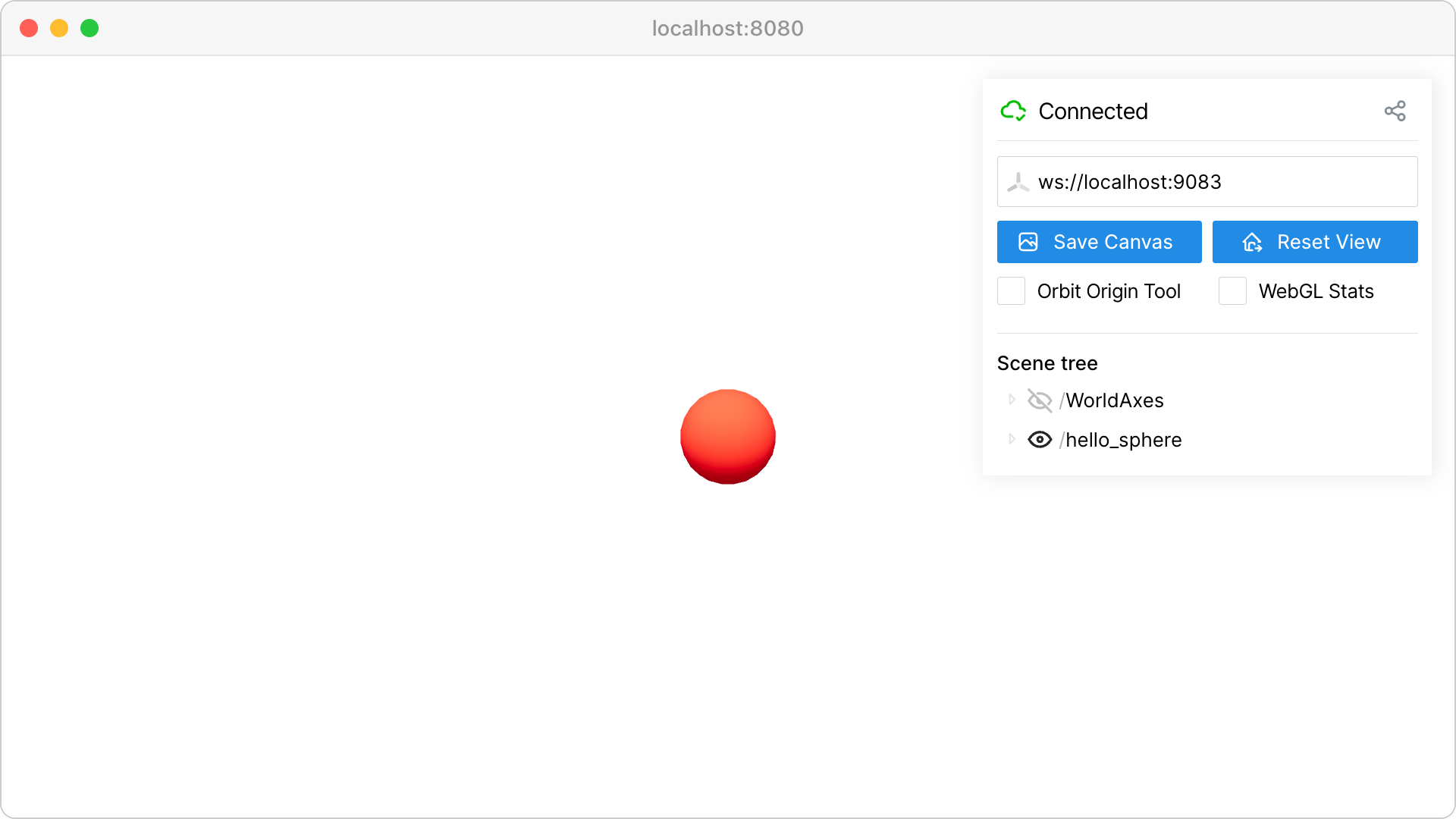
Task: Enable the Orbit Origin Tool checkbox
Action: point(1011,291)
